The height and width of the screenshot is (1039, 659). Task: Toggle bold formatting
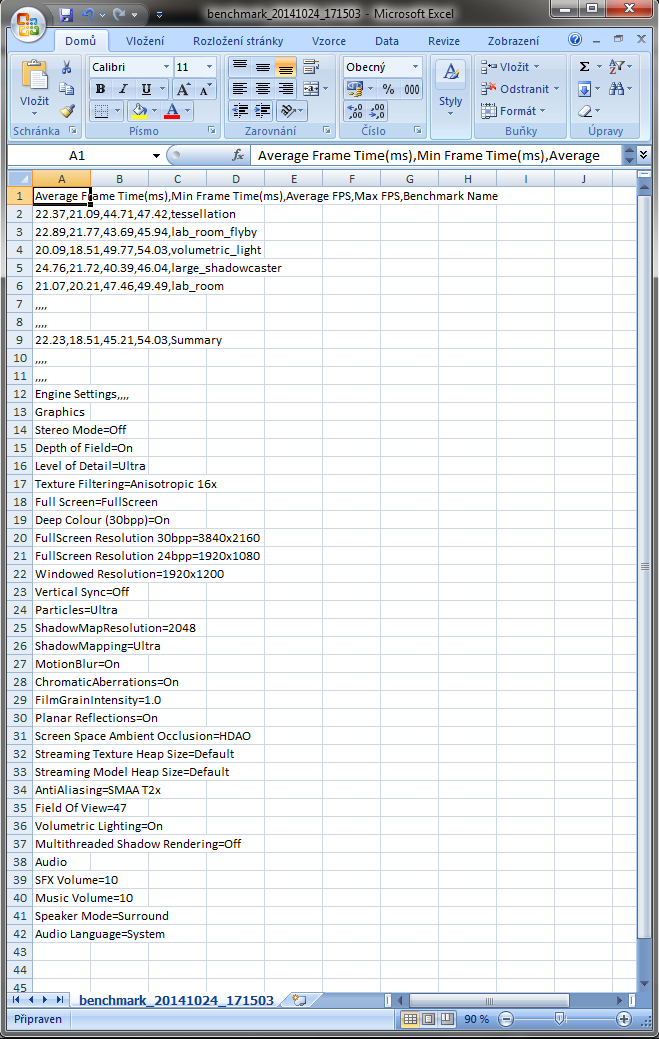[x=101, y=89]
